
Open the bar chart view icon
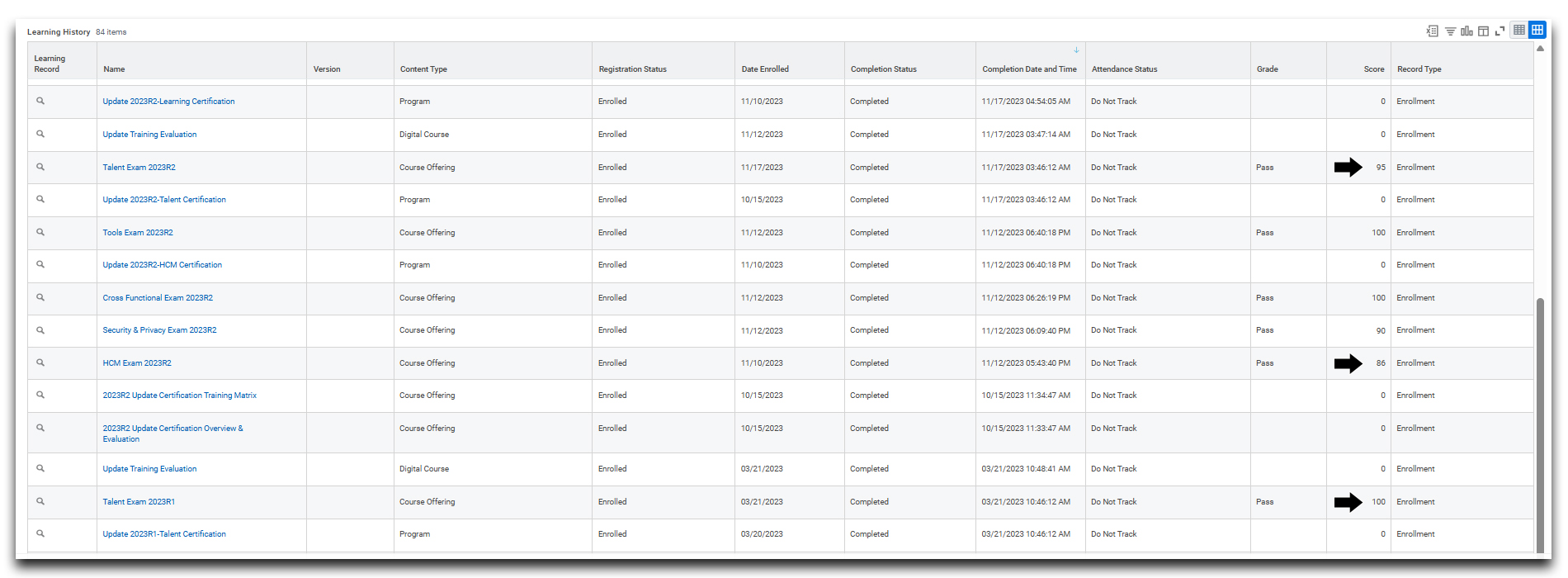pyautogui.click(x=1466, y=31)
